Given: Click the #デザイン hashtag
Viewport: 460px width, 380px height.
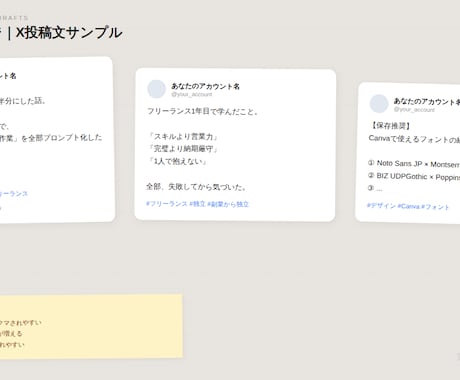Looking at the screenshot, I should tap(381, 205).
